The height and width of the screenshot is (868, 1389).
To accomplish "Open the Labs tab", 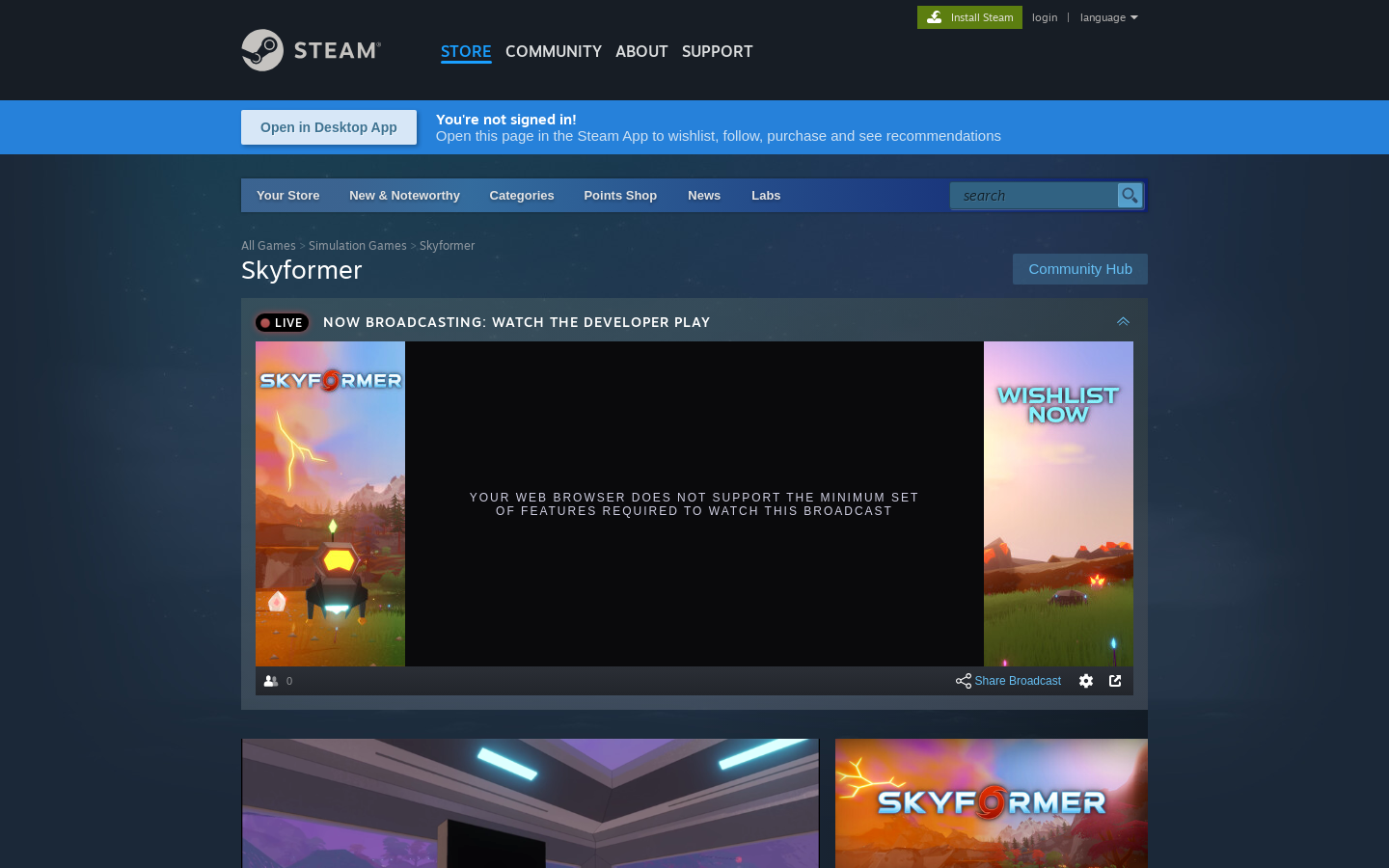I will pyautogui.click(x=766, y=195).
